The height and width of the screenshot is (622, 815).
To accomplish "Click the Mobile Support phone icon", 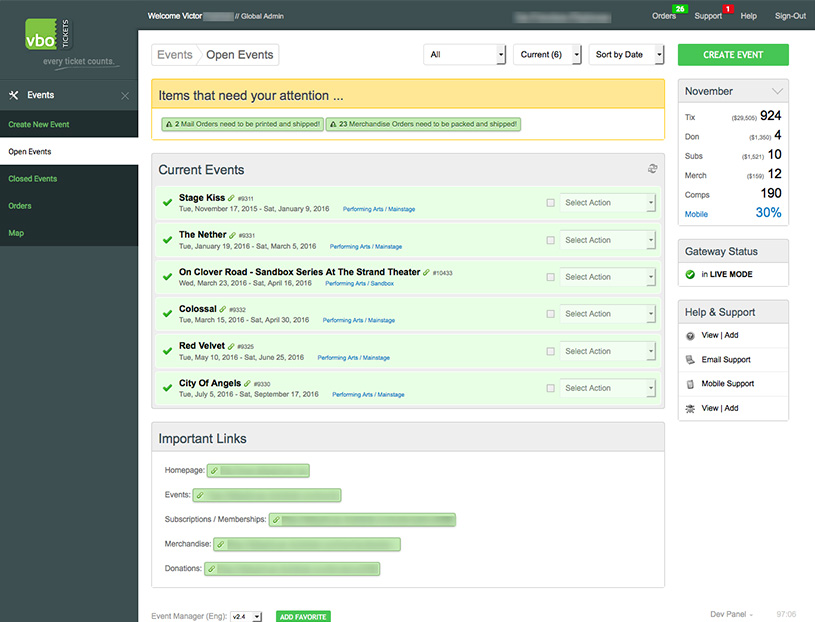I will pyautogui.click(x=690, y=384).
